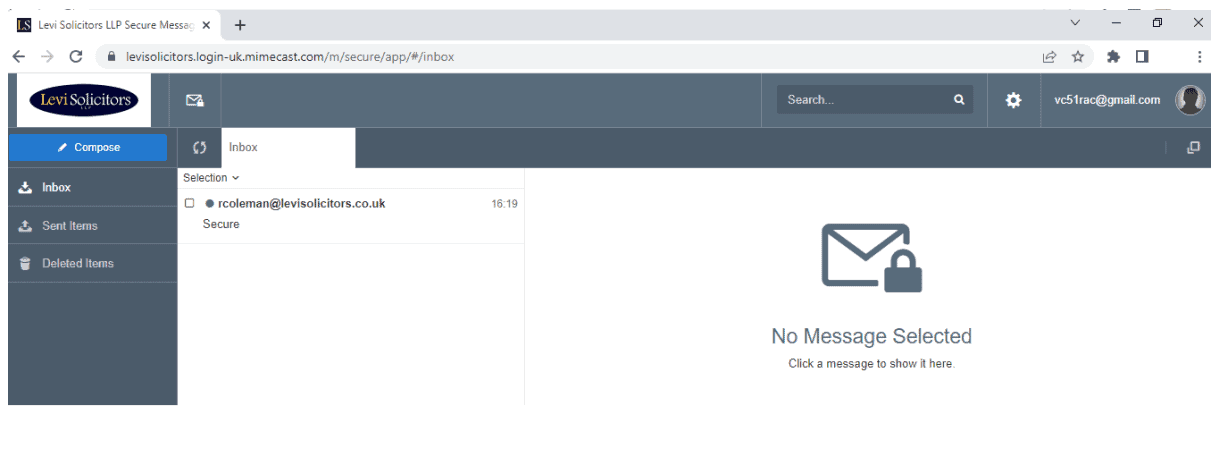
Task: Click the user profile avatar
Action: click(x=1189, y=100)
